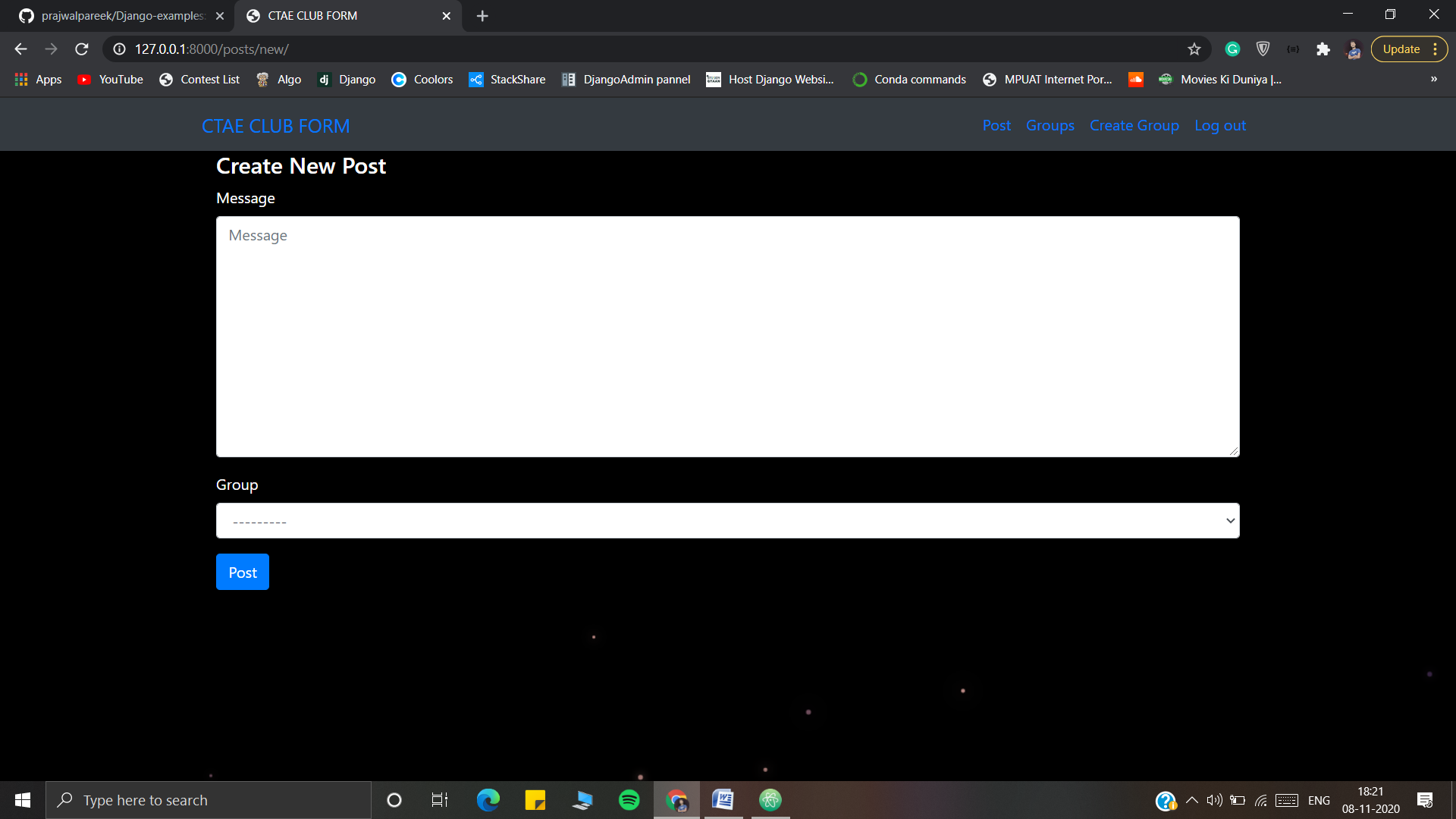Bookmark this page with the star icon

[1194, 49]
